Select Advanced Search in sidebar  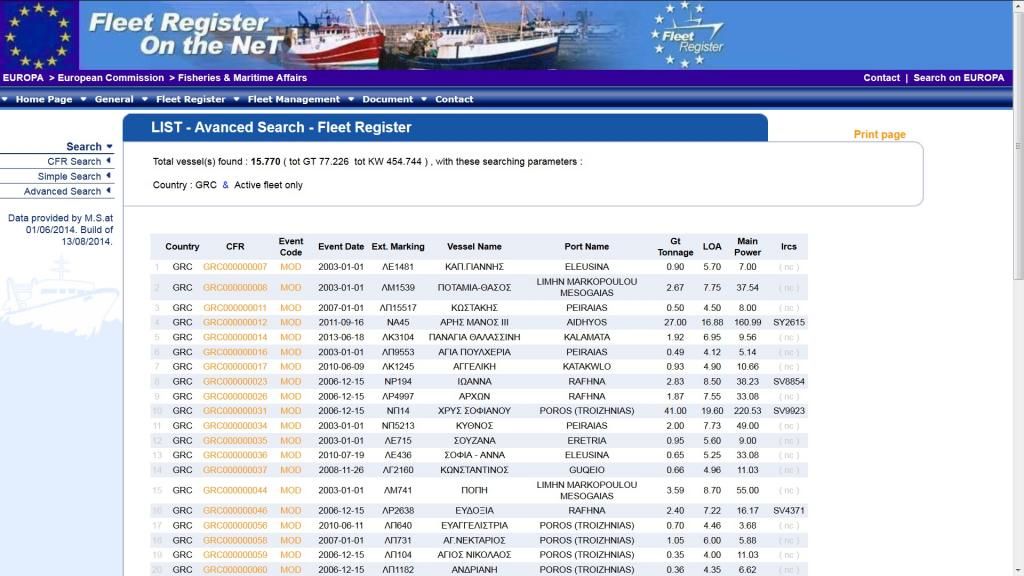[x=62, y=191]
